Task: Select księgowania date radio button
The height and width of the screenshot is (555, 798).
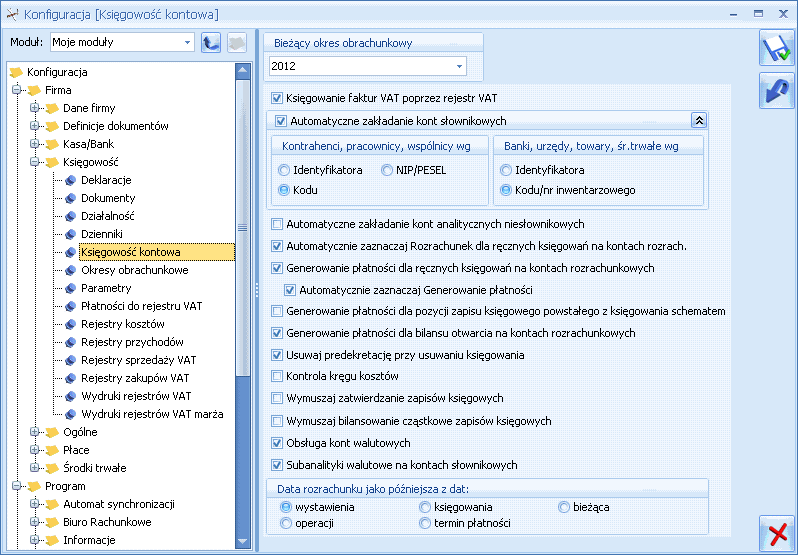Action: click(x=424, y=507)
